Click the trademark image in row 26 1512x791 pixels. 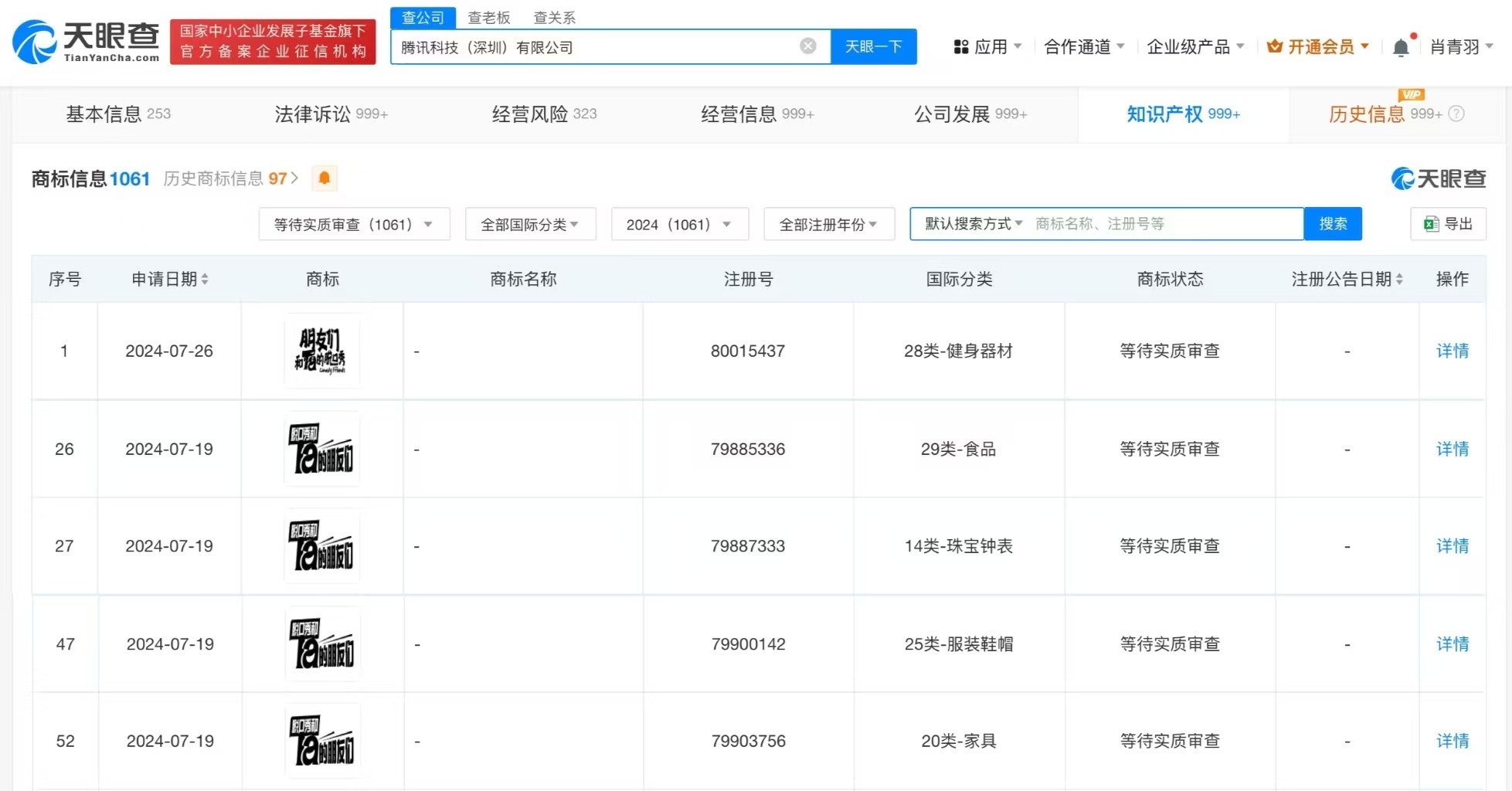(x=321, y=449)
